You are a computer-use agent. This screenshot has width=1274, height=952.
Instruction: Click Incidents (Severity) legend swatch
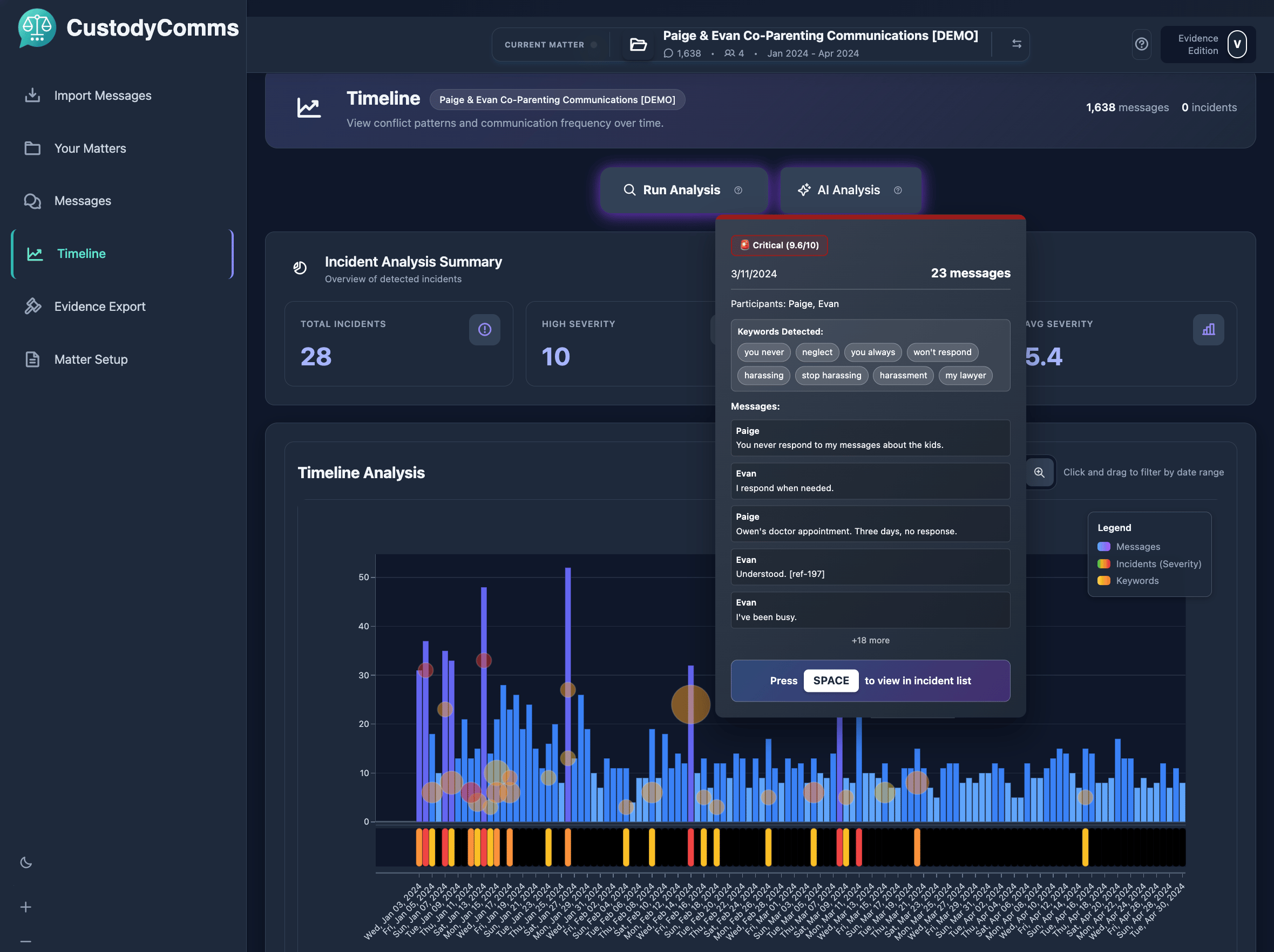click(x=1103, y=564)
